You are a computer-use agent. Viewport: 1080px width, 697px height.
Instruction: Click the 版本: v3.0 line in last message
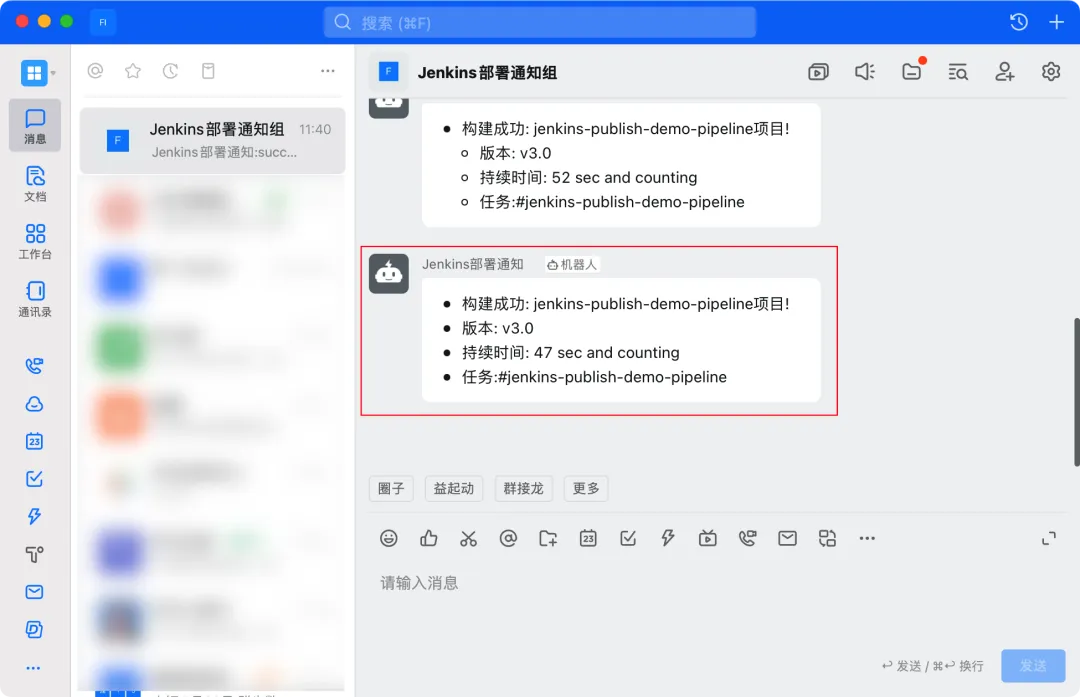tap(497, 329)
